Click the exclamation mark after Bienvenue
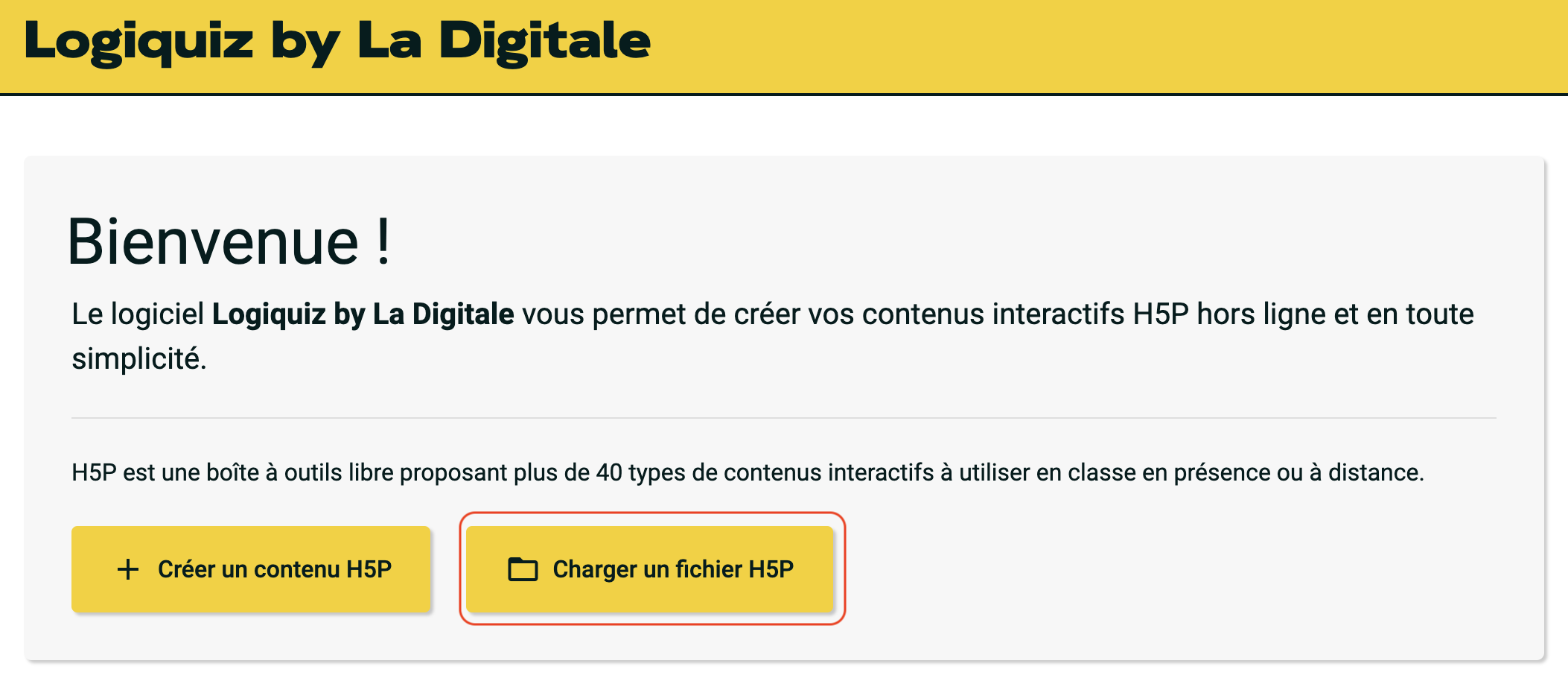Image resolution: width=1568 pixels, height=681 pixels. point(383,243)
